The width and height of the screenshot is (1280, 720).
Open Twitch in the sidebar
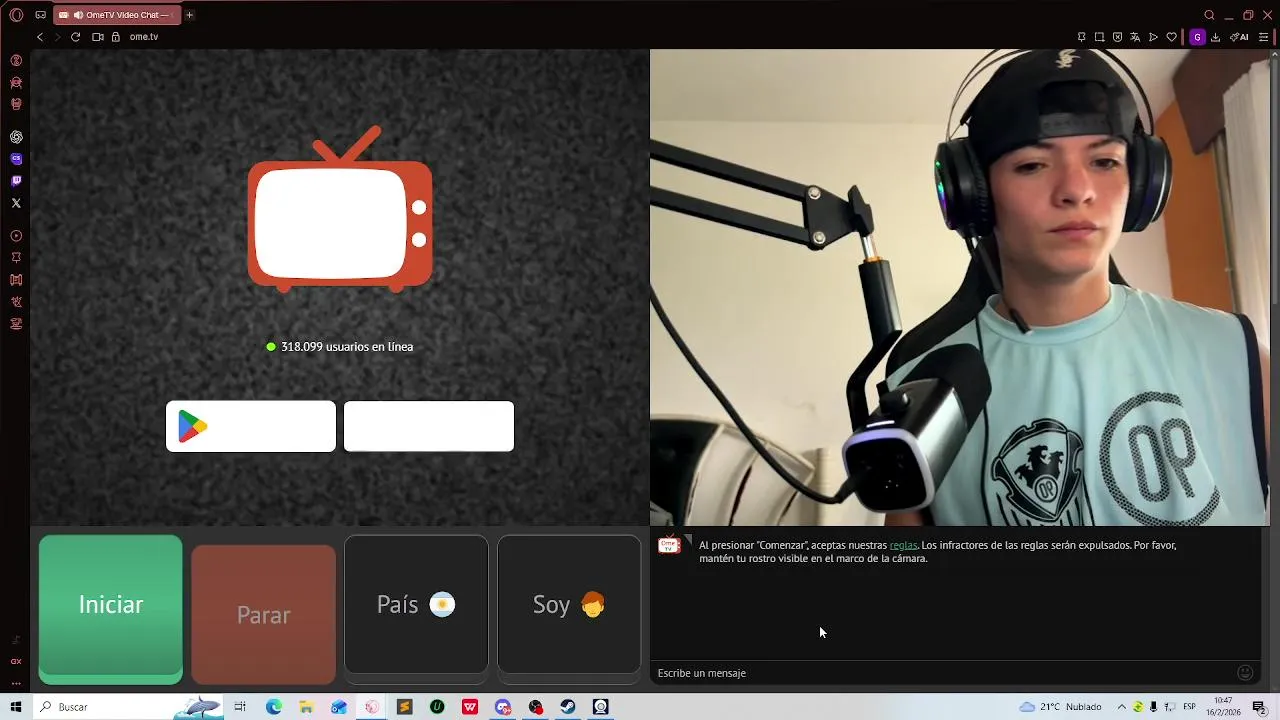[x=16, y=181]
